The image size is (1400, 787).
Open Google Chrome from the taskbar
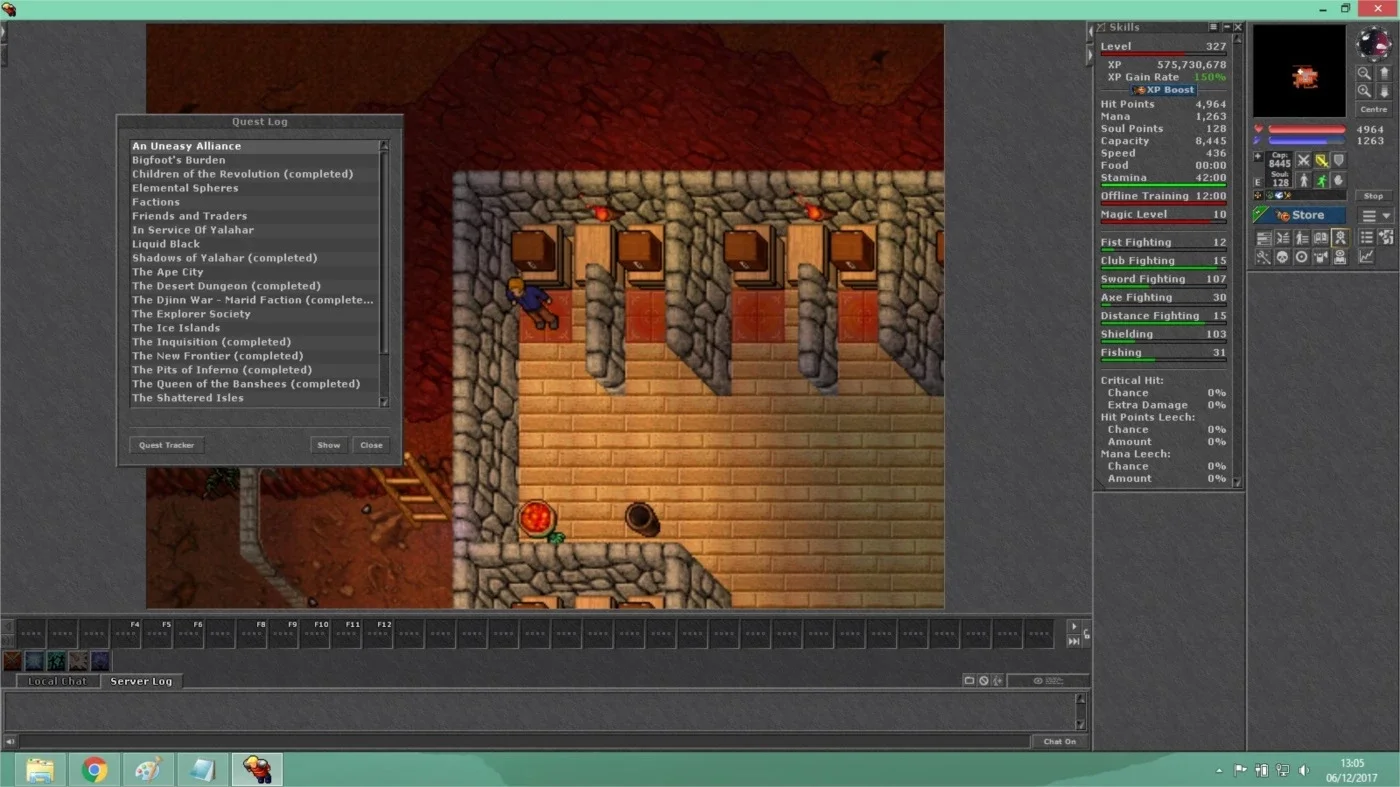[x=95, y=769]
